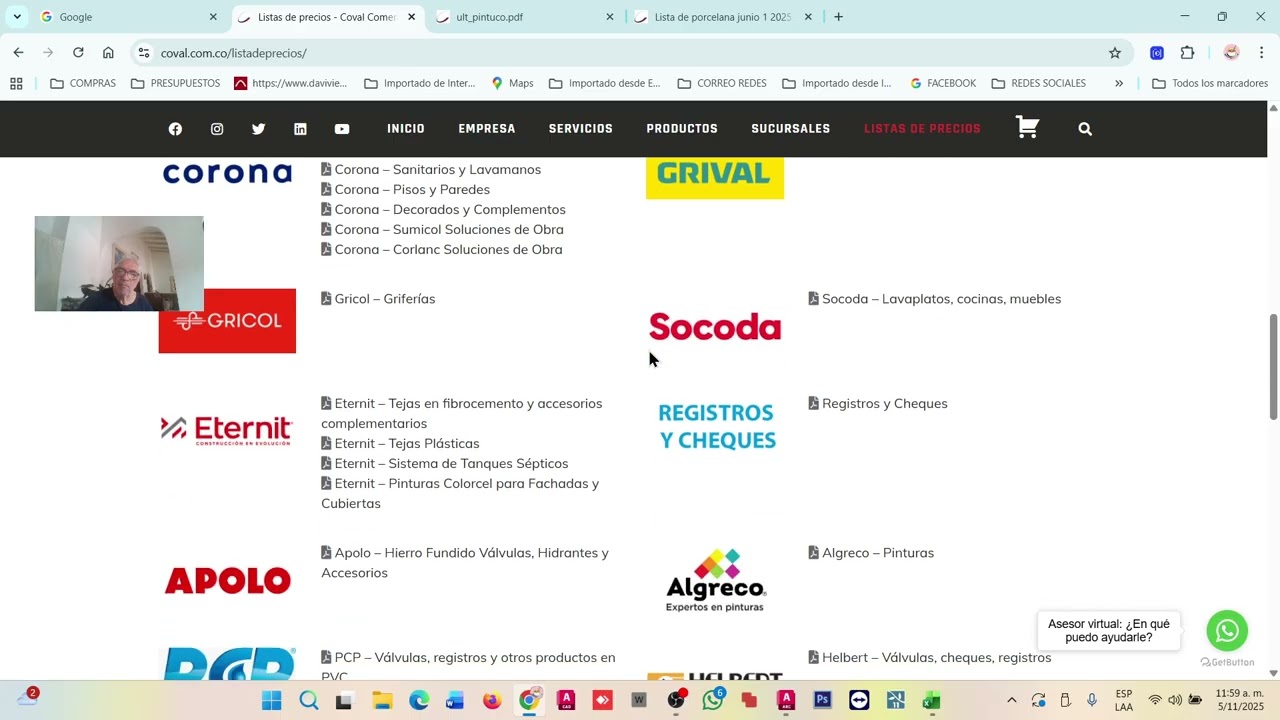Switch to Lista de porcelana tab
1280x720 pixels.
point(723,17)
